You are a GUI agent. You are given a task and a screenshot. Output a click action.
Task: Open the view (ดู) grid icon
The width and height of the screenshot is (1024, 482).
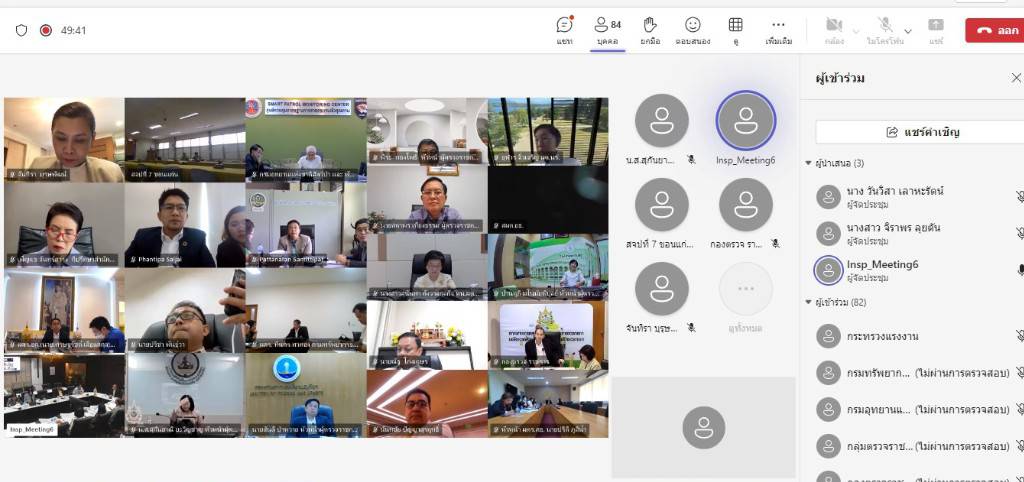click(735, 30)
